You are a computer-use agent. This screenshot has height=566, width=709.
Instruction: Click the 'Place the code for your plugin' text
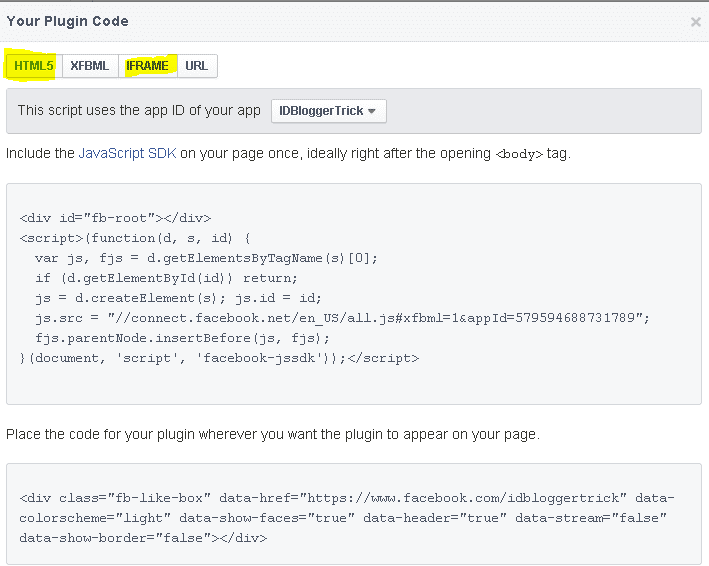pyautogui.click(x=273, y=434)
